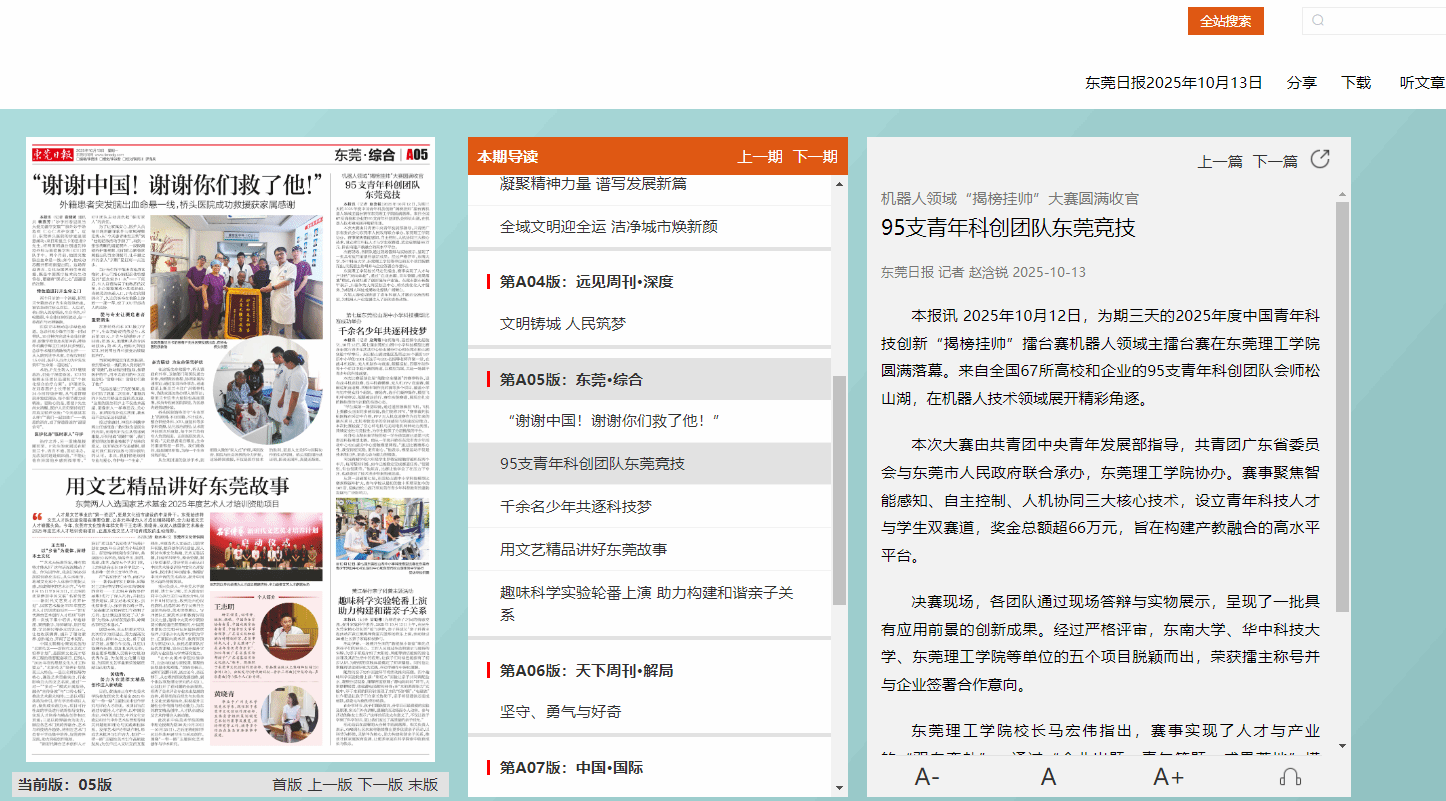Go to 下一期 next issue
Screen dimensions: 1446x801
tap(815, 156)
